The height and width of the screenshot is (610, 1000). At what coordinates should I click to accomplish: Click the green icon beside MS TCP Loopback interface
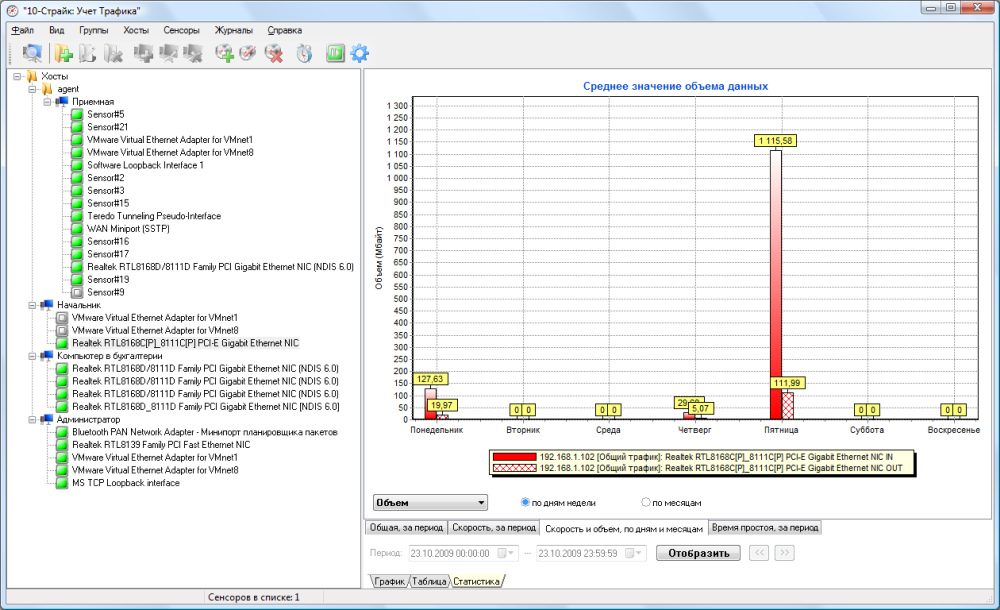(62, 483)
